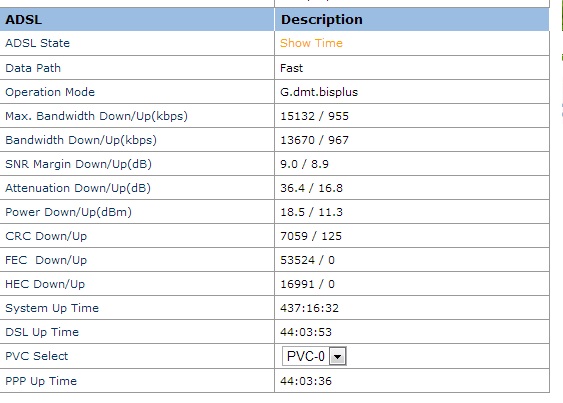The width and height of the screenshot is (563, 403).
Task: Select System Up Time value 437:16:32
Action: click(310, 308)
